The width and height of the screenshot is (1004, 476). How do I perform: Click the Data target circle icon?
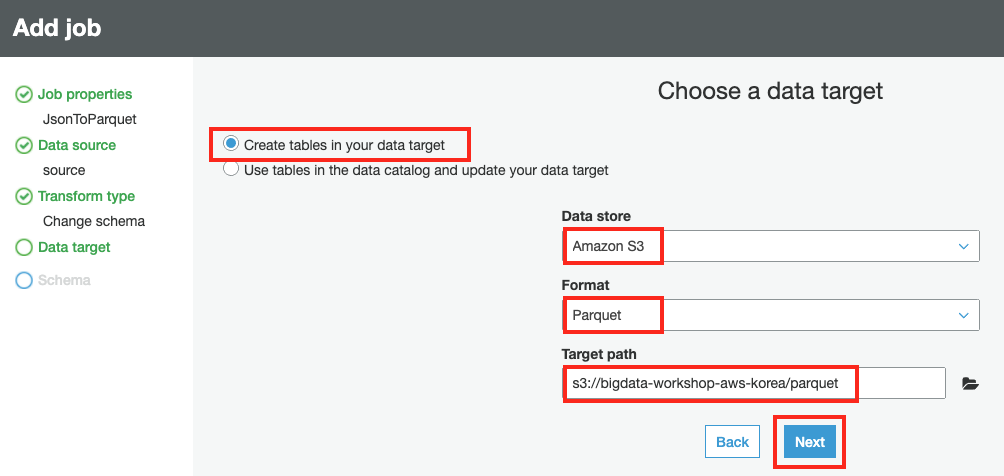[24, 248]
